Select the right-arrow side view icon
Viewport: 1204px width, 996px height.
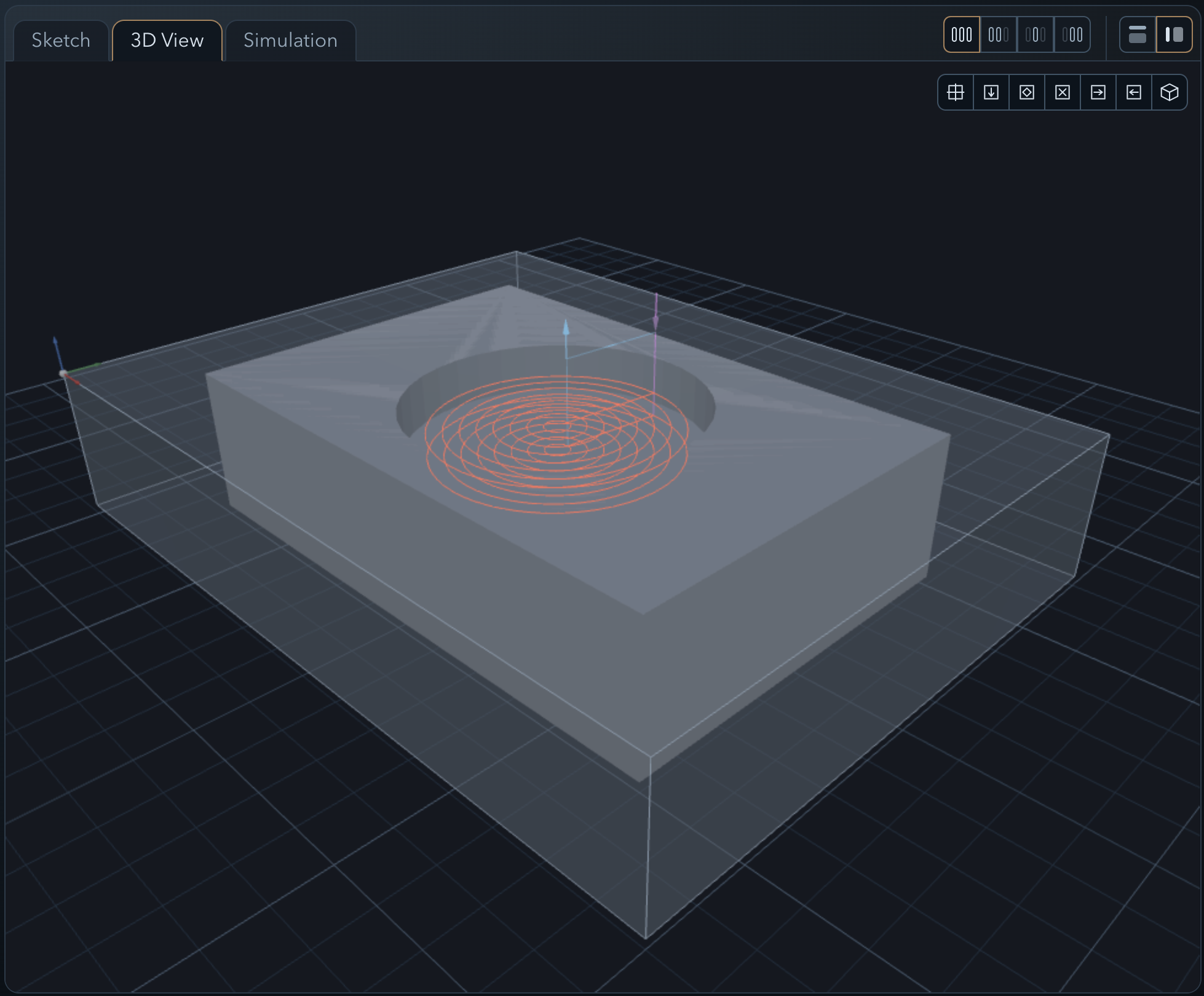point(1099,92)
